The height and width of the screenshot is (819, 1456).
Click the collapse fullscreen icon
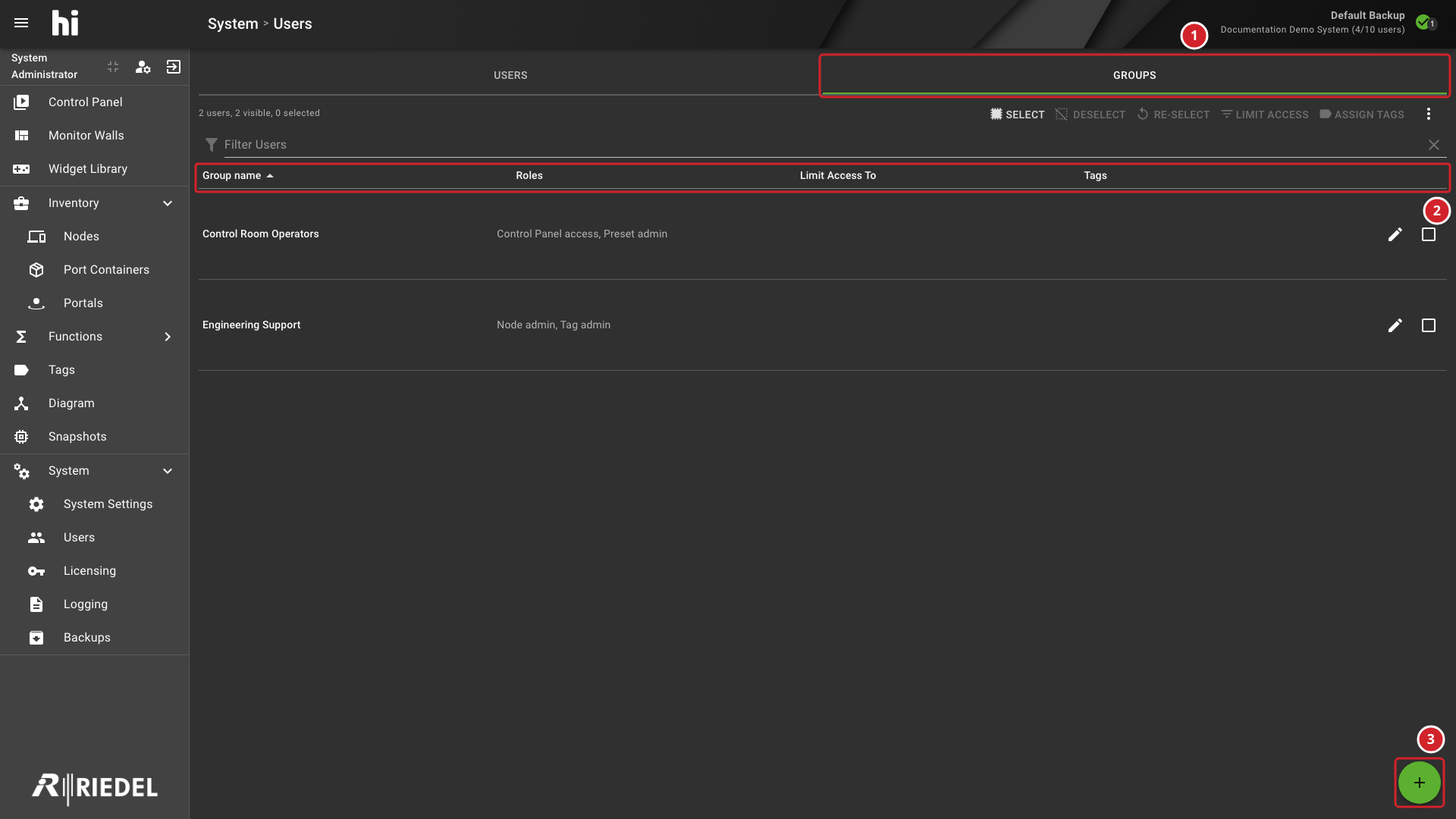pos(113,67)
